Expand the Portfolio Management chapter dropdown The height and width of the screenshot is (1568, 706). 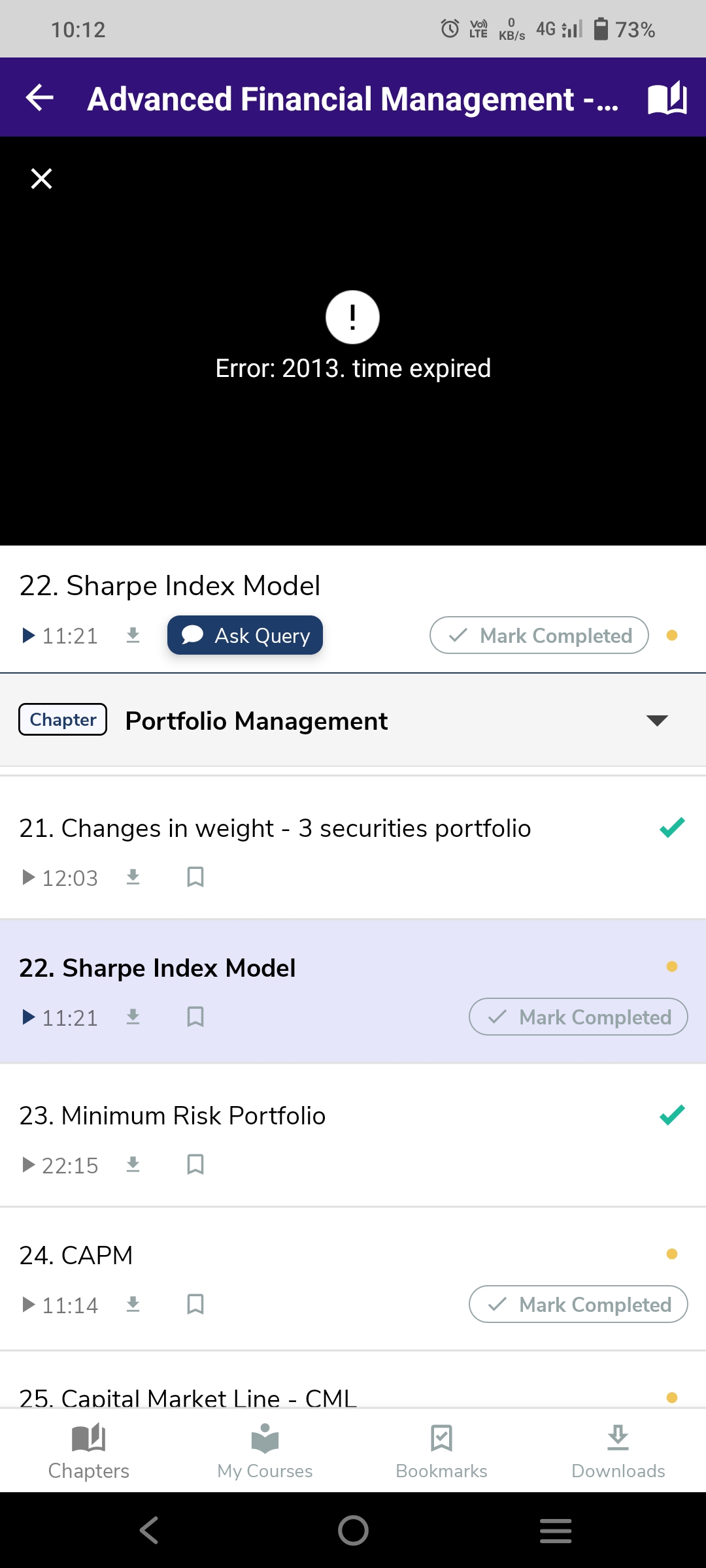coord(656,720)
